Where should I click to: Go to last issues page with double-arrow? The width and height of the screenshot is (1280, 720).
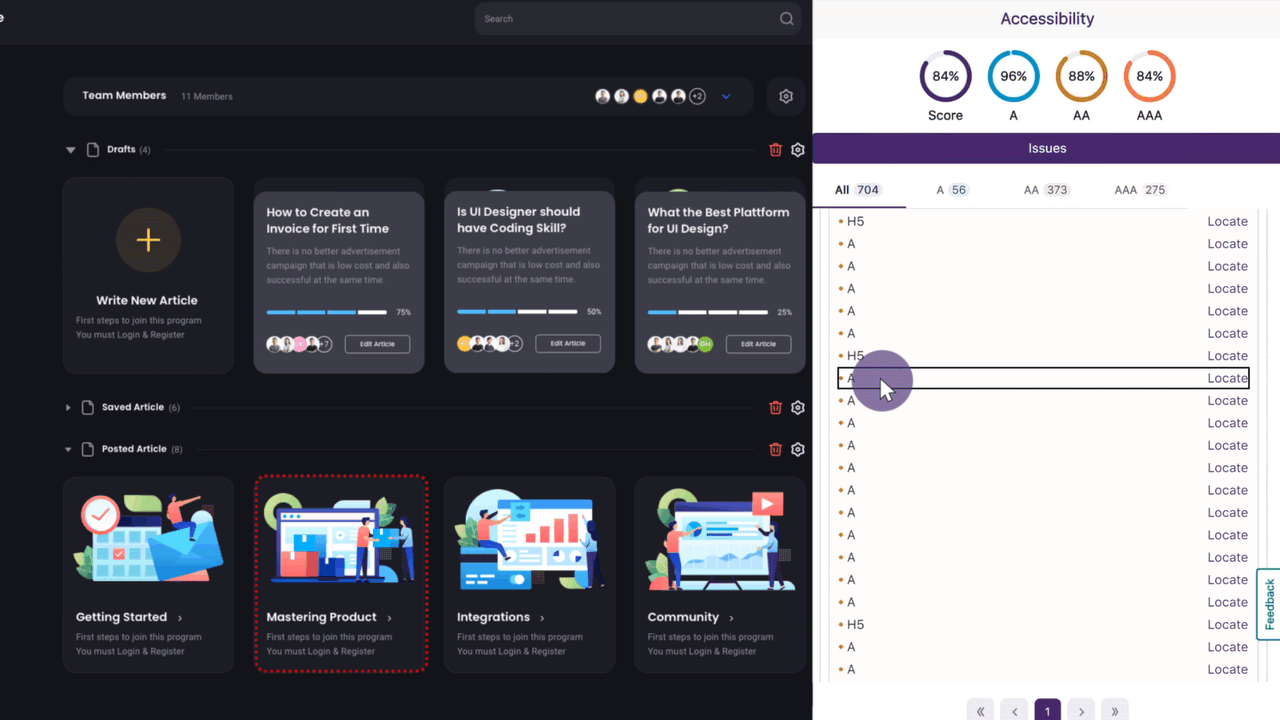(1115, 709)
